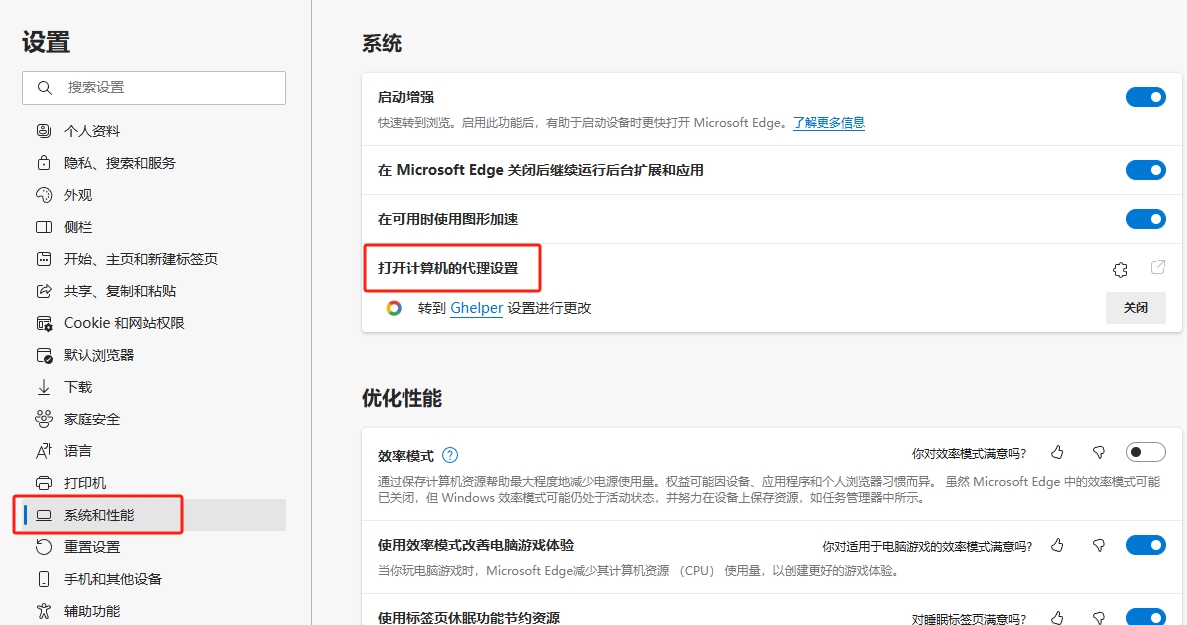Click inside the 搜索设置 search box
The height and width of the screenshot is (625, 1187).
pyautogui.click(x=154, y=88)
